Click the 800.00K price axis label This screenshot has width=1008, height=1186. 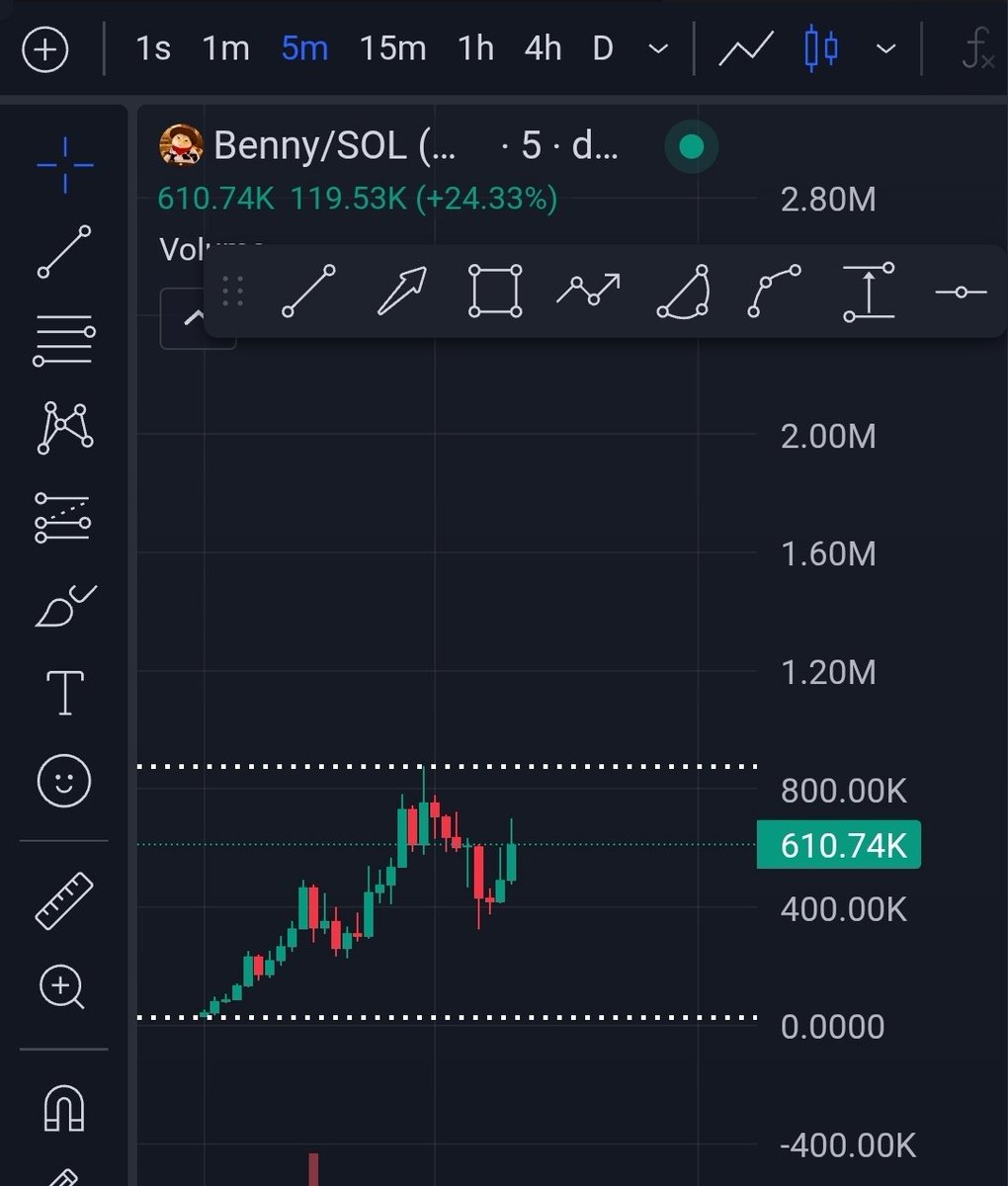click(x=843, y=791)
